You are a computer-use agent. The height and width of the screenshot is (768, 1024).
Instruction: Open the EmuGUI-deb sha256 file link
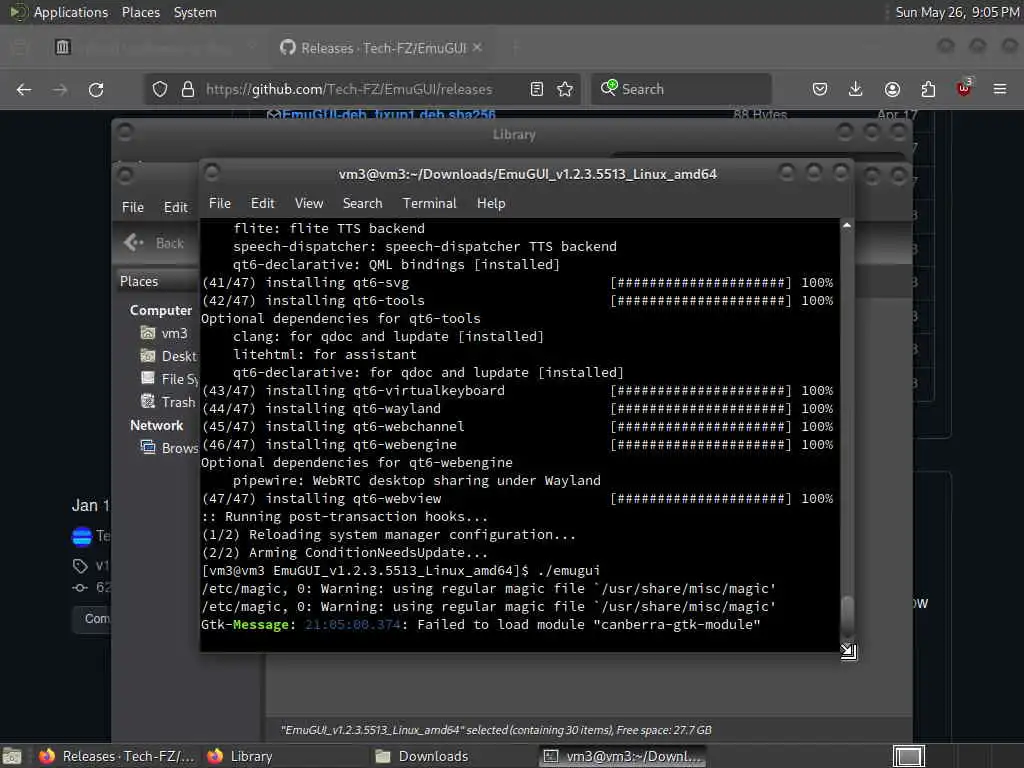389,115
